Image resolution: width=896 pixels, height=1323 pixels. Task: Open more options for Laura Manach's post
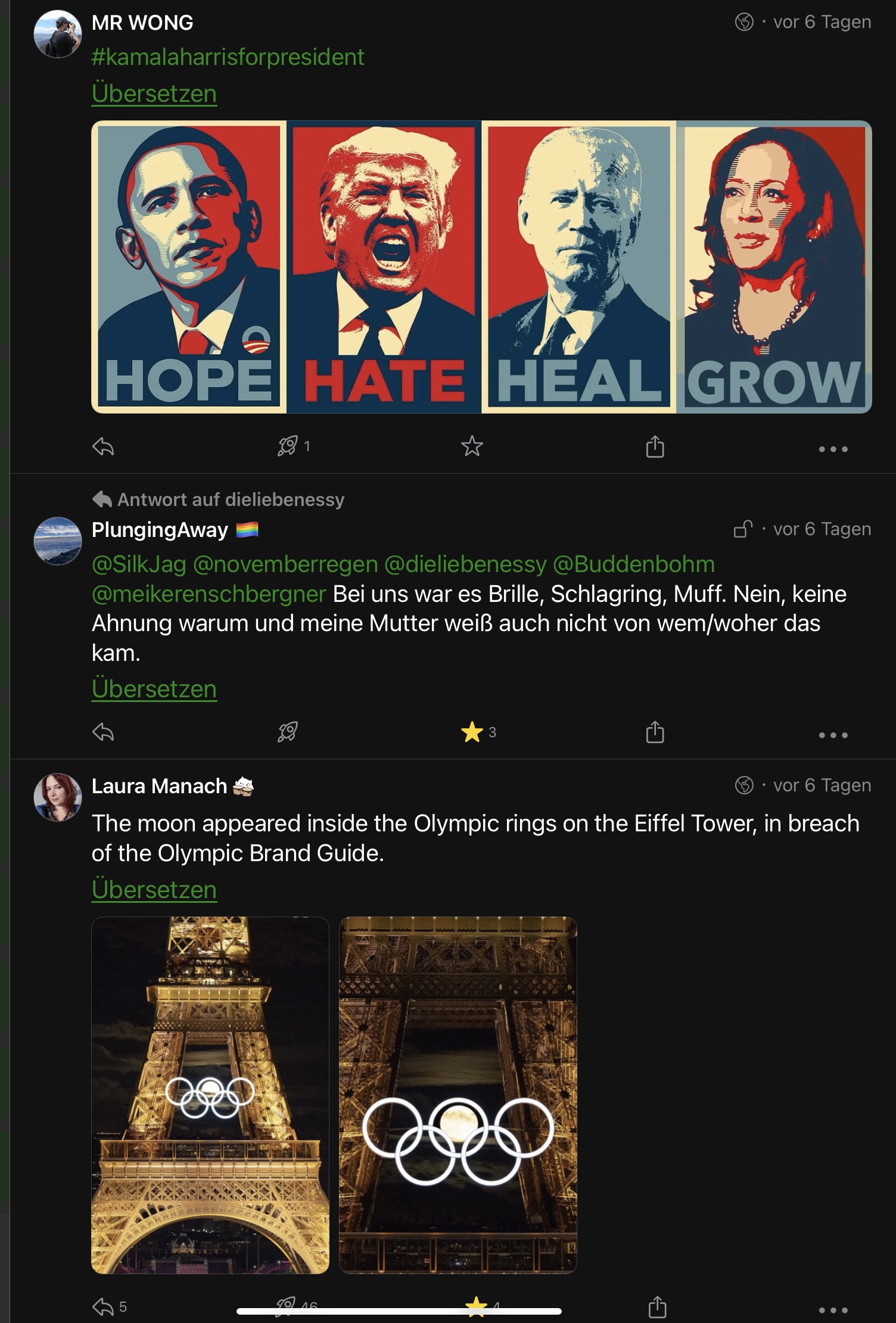(833, 1310)
